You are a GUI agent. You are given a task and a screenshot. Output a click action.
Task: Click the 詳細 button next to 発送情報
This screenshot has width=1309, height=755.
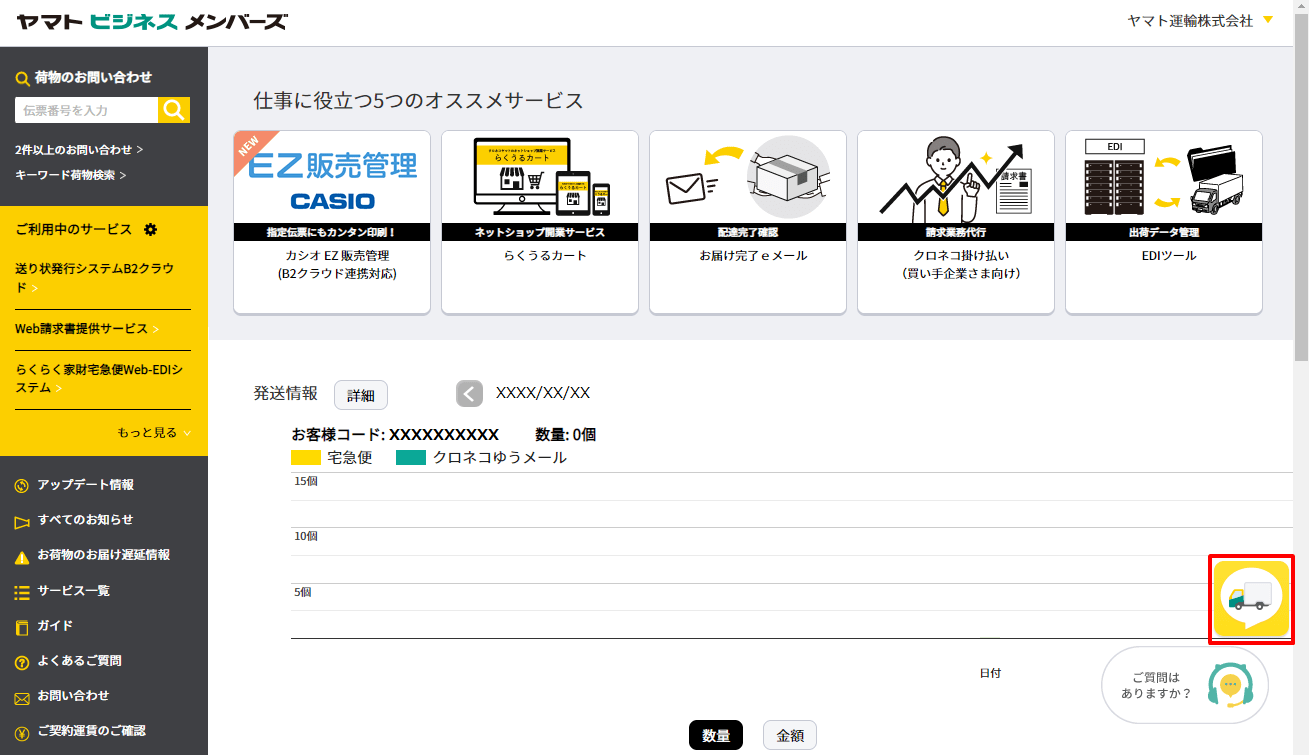pyautogui.click(x=360, y=394)
